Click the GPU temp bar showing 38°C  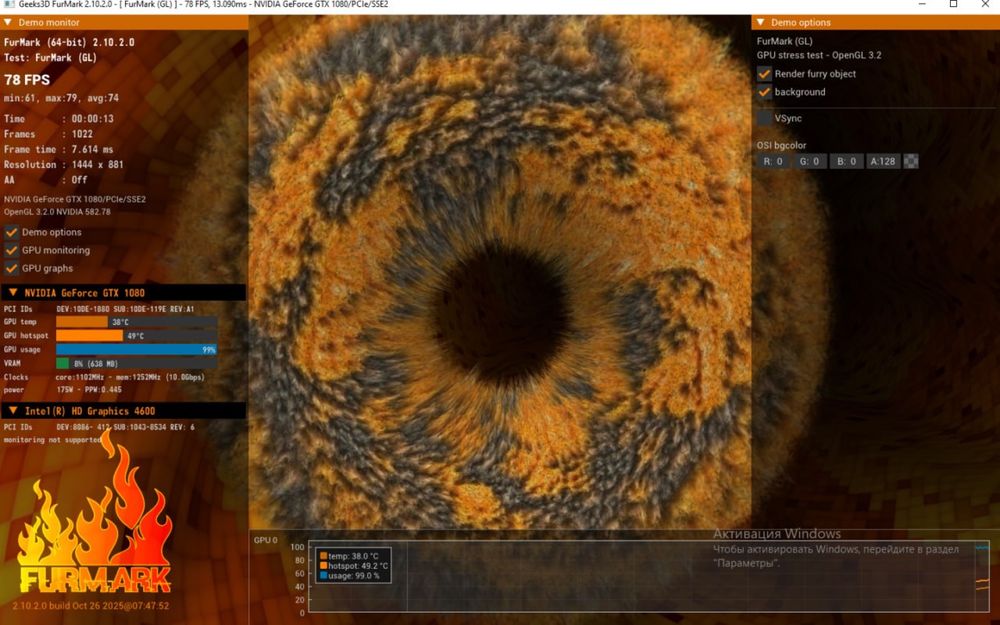(136, 322)
